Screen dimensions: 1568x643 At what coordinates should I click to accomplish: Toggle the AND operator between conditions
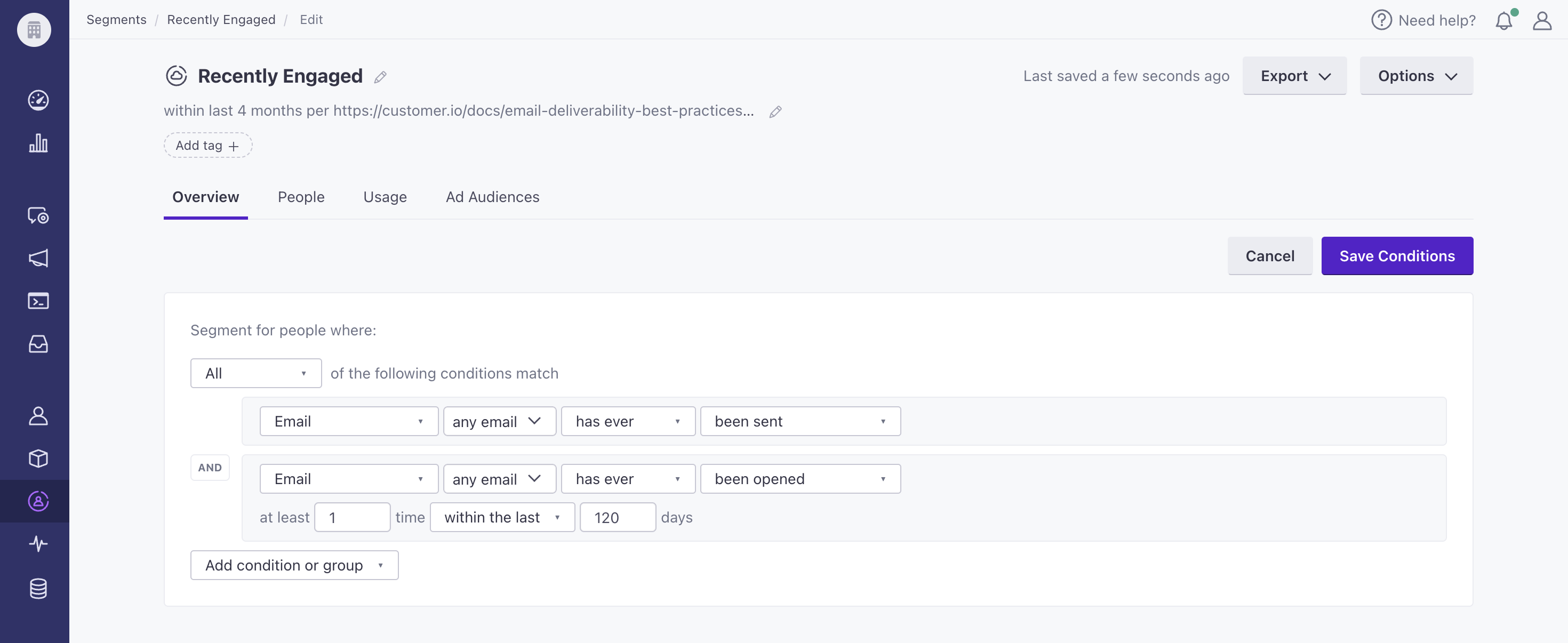(210, 468)
